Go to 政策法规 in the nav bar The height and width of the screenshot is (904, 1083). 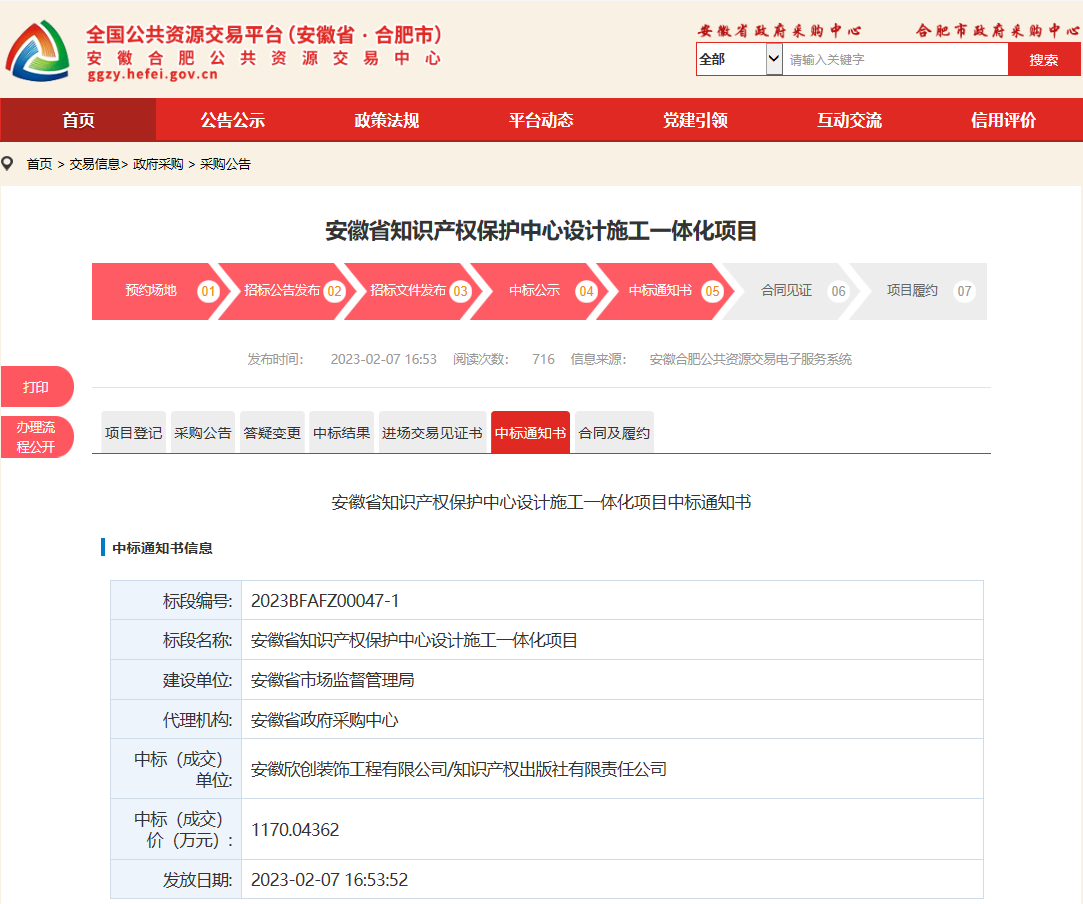coord(387,120)
